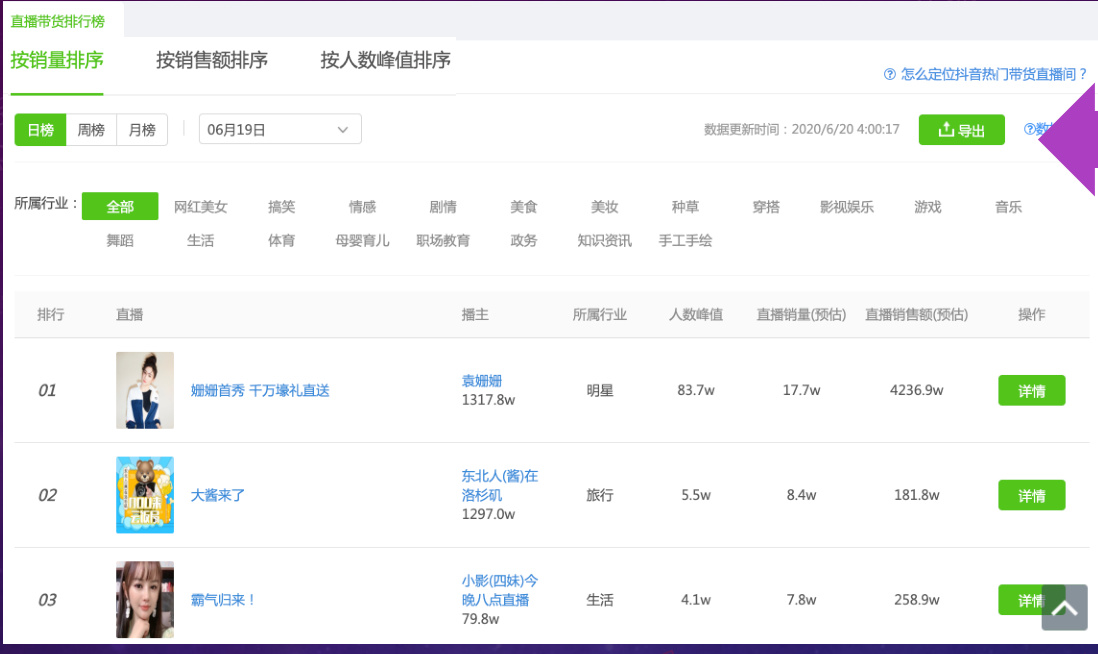Image resolution: width=1098 pixels, height=654 pixels.
Task: Select the 周榜 toggle
Action: (91, 130)
